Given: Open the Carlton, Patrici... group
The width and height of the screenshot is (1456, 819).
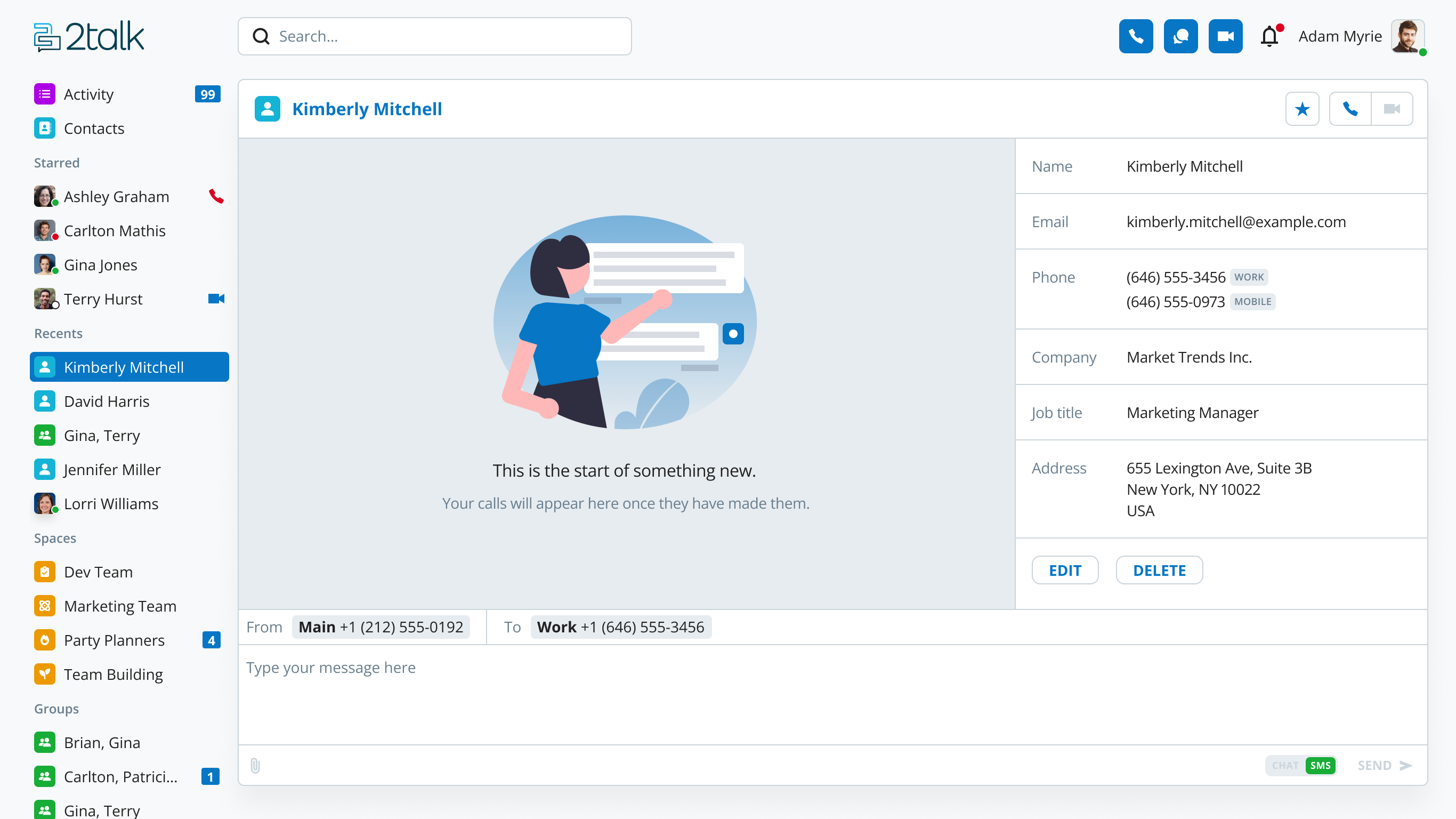Looking at the screenshot, I should (x=129, y=776).
